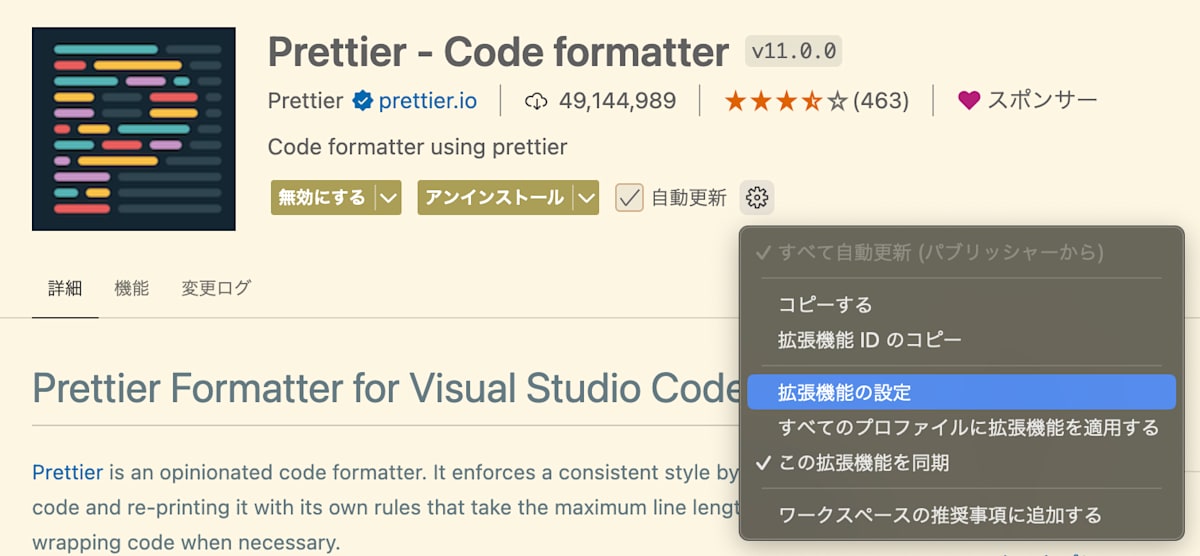Screen dimensions: 1200x556
Task: Click the Prettier publisher name
Action: (x=306, y=101)
